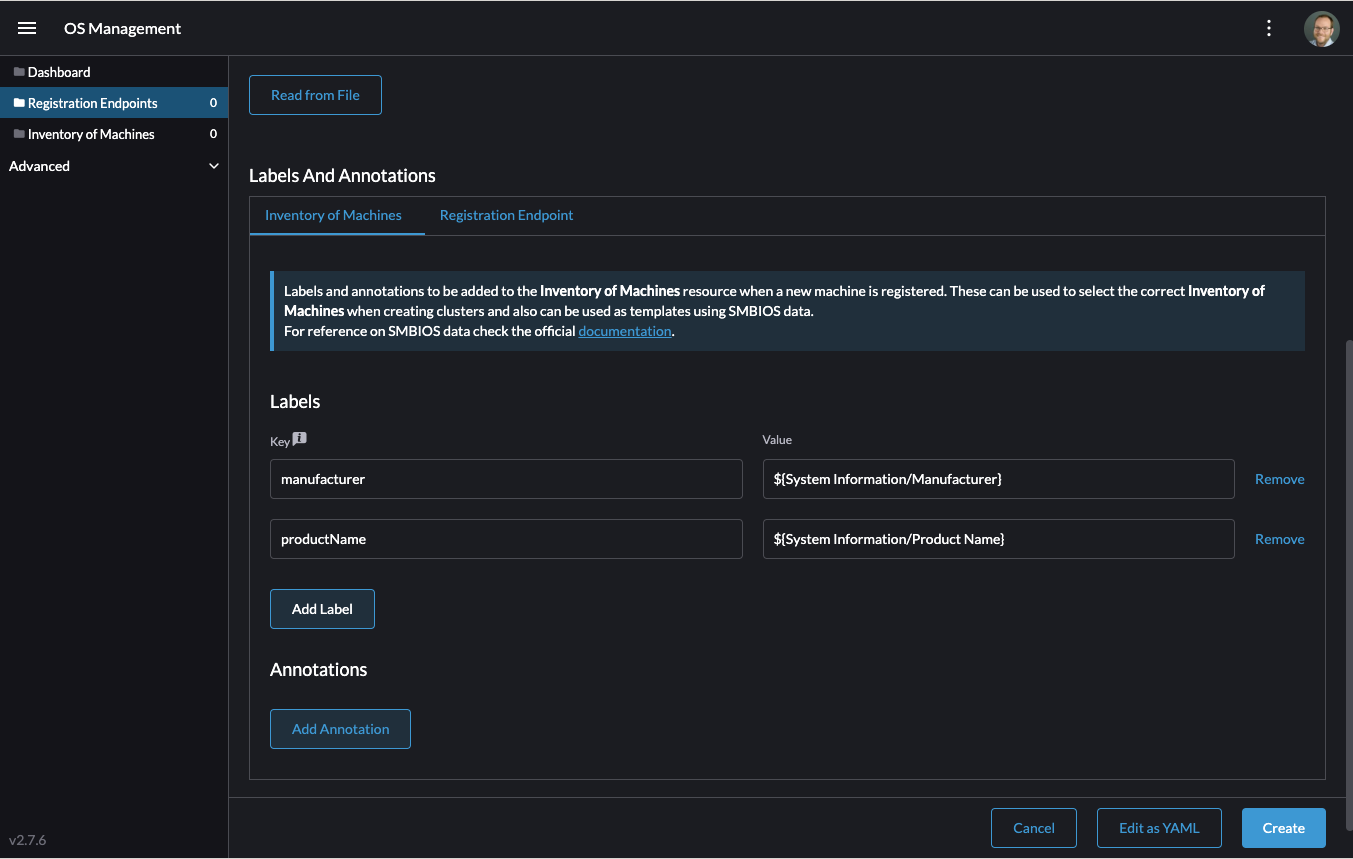The height and width of the screenshot is (859, 1353).
Task: Open the hamburger navigation menu
Action: click(x=27, y=28)
